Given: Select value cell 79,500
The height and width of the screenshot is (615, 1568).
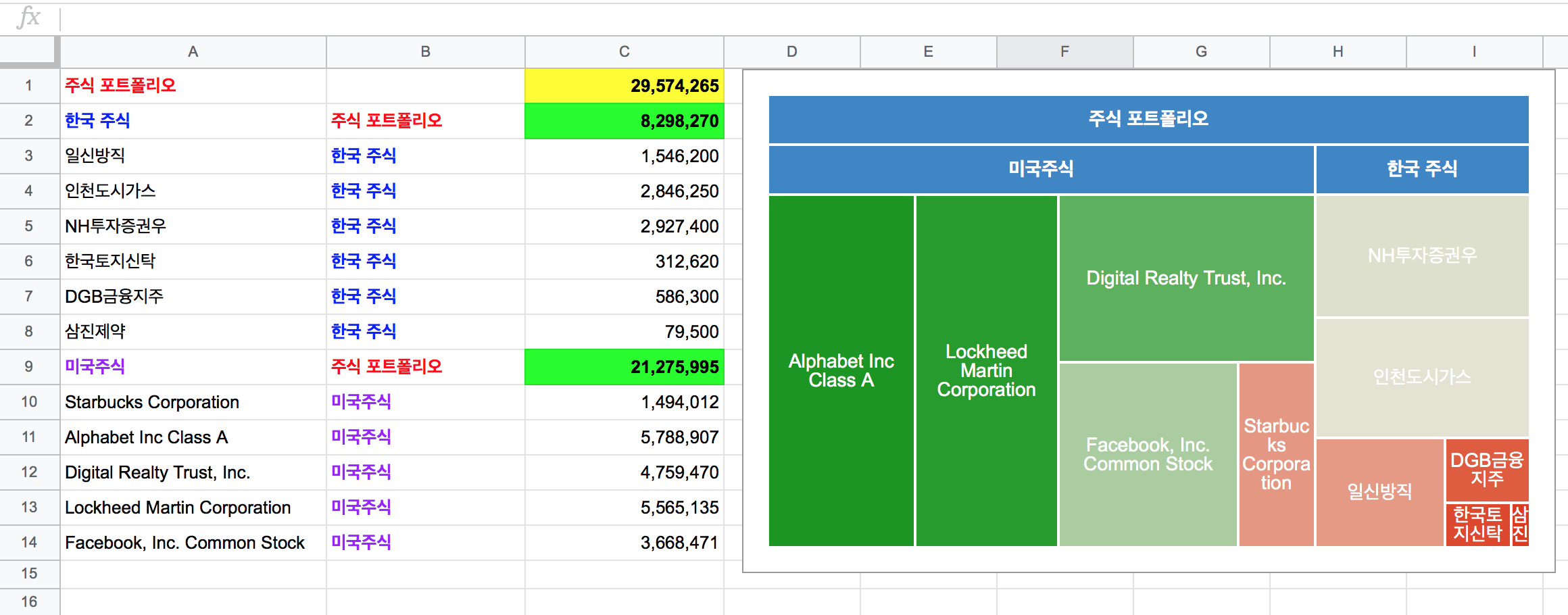Looking at the screenshot, I should (x=624, y=332).
